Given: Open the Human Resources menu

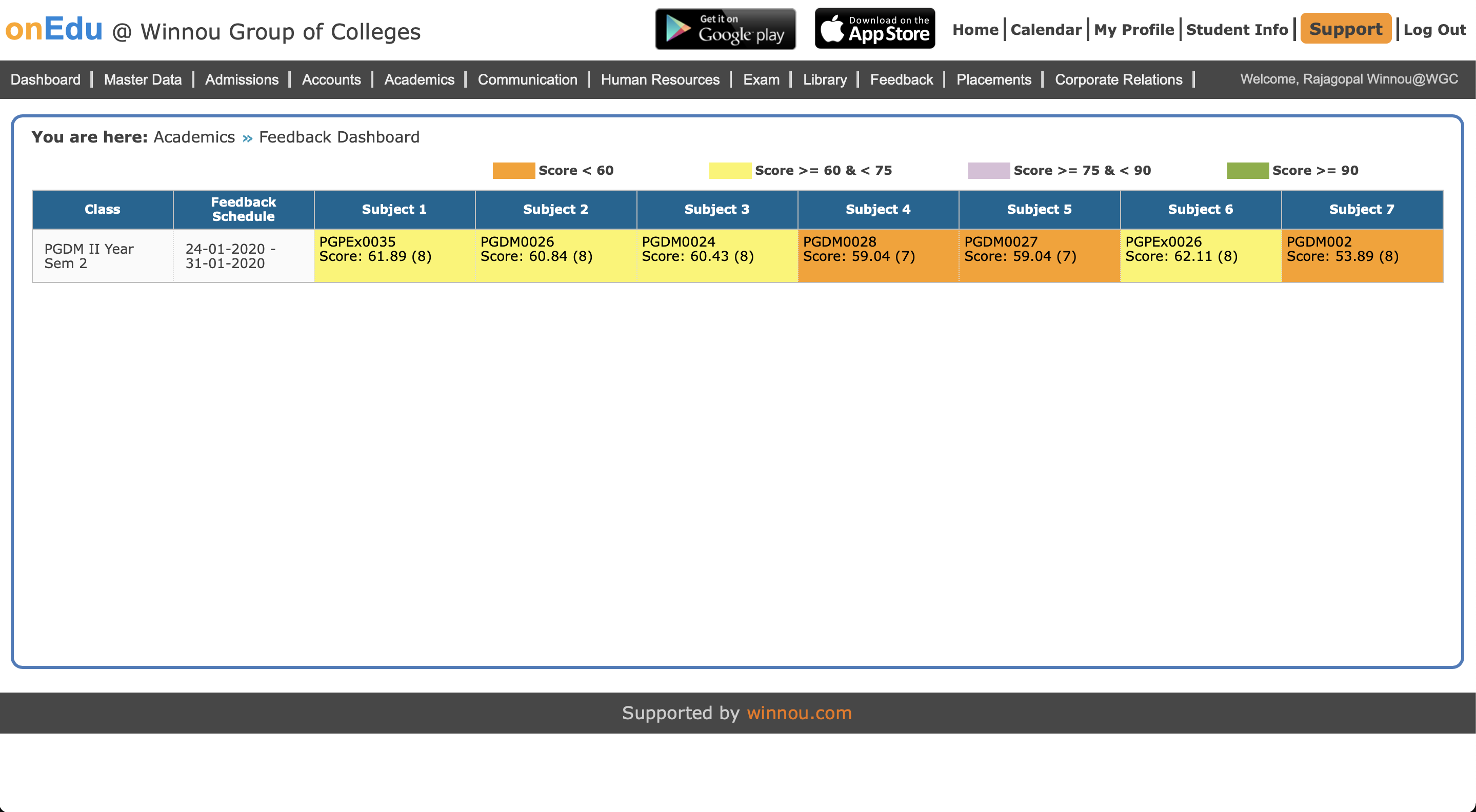Looking at the screenshot, I should click(x=660, y=79).
